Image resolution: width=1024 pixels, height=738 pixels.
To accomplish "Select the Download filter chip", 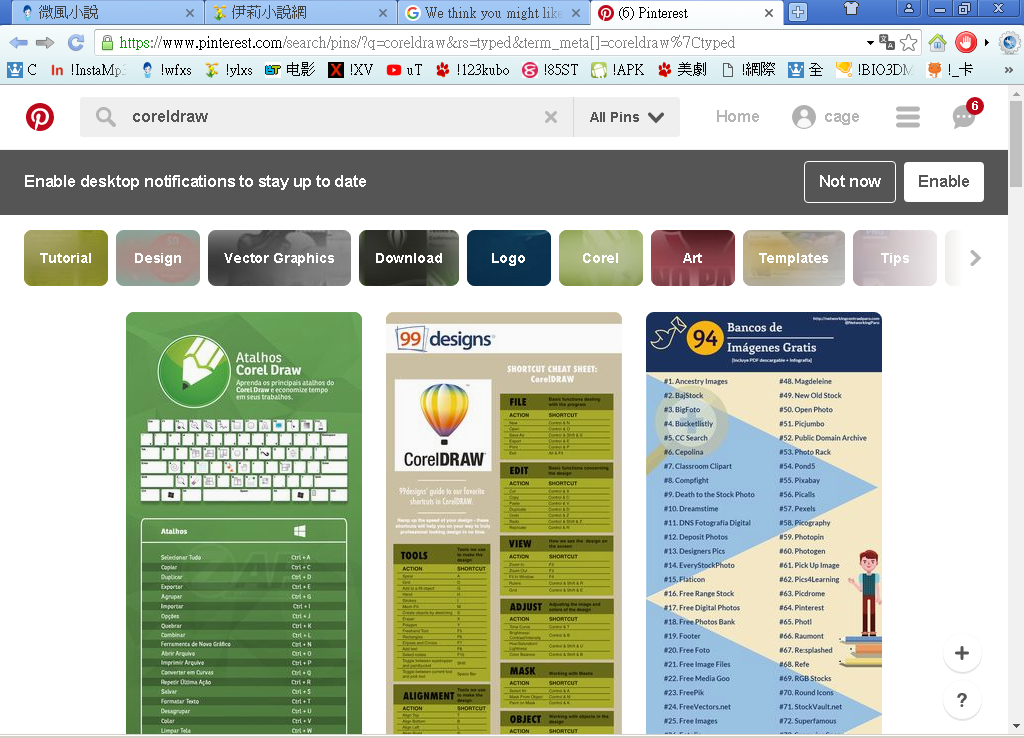I will click(409, 258).
